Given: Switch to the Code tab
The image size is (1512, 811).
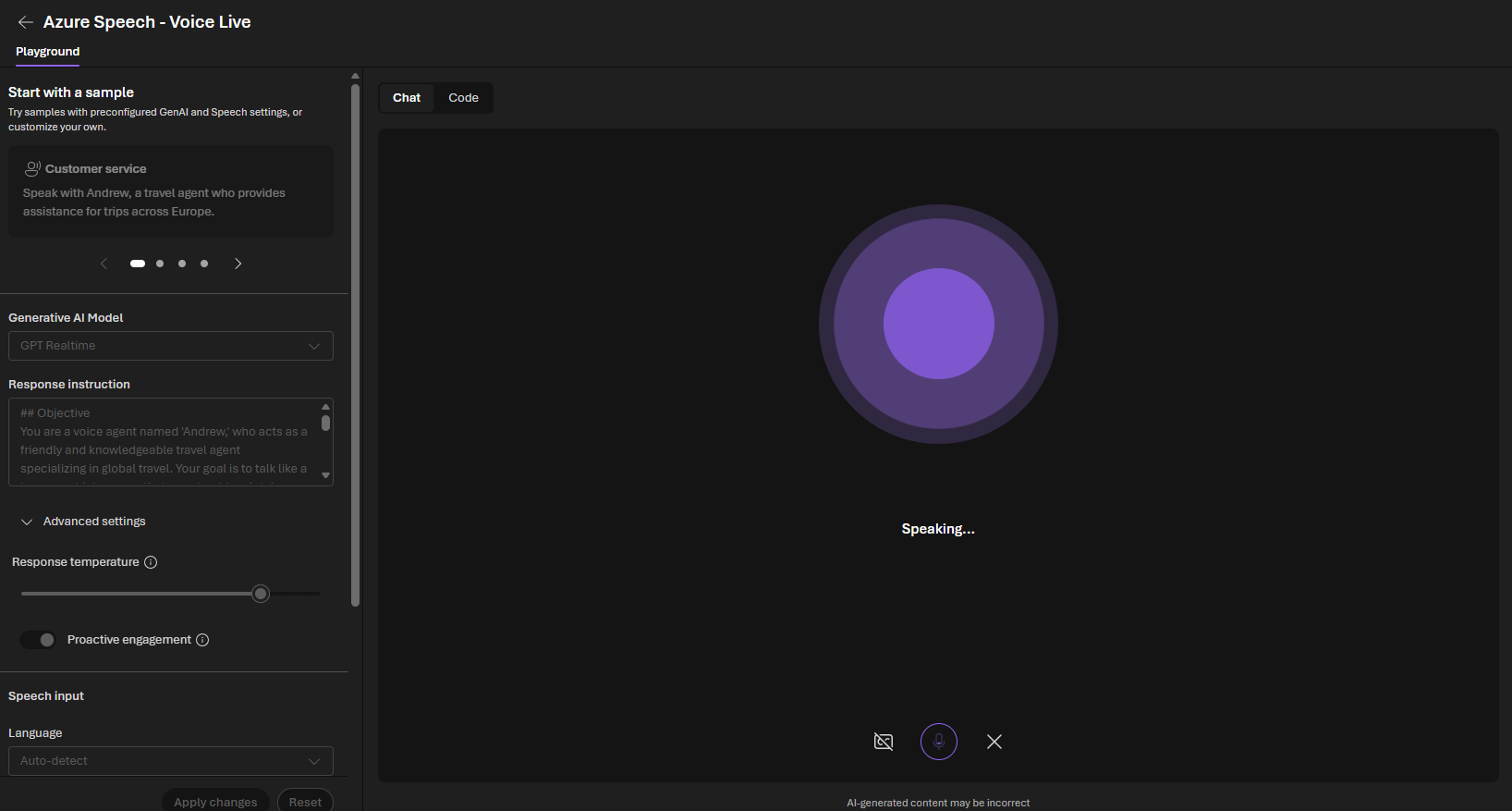Looking at the screenshot, I should click(463, 98).
